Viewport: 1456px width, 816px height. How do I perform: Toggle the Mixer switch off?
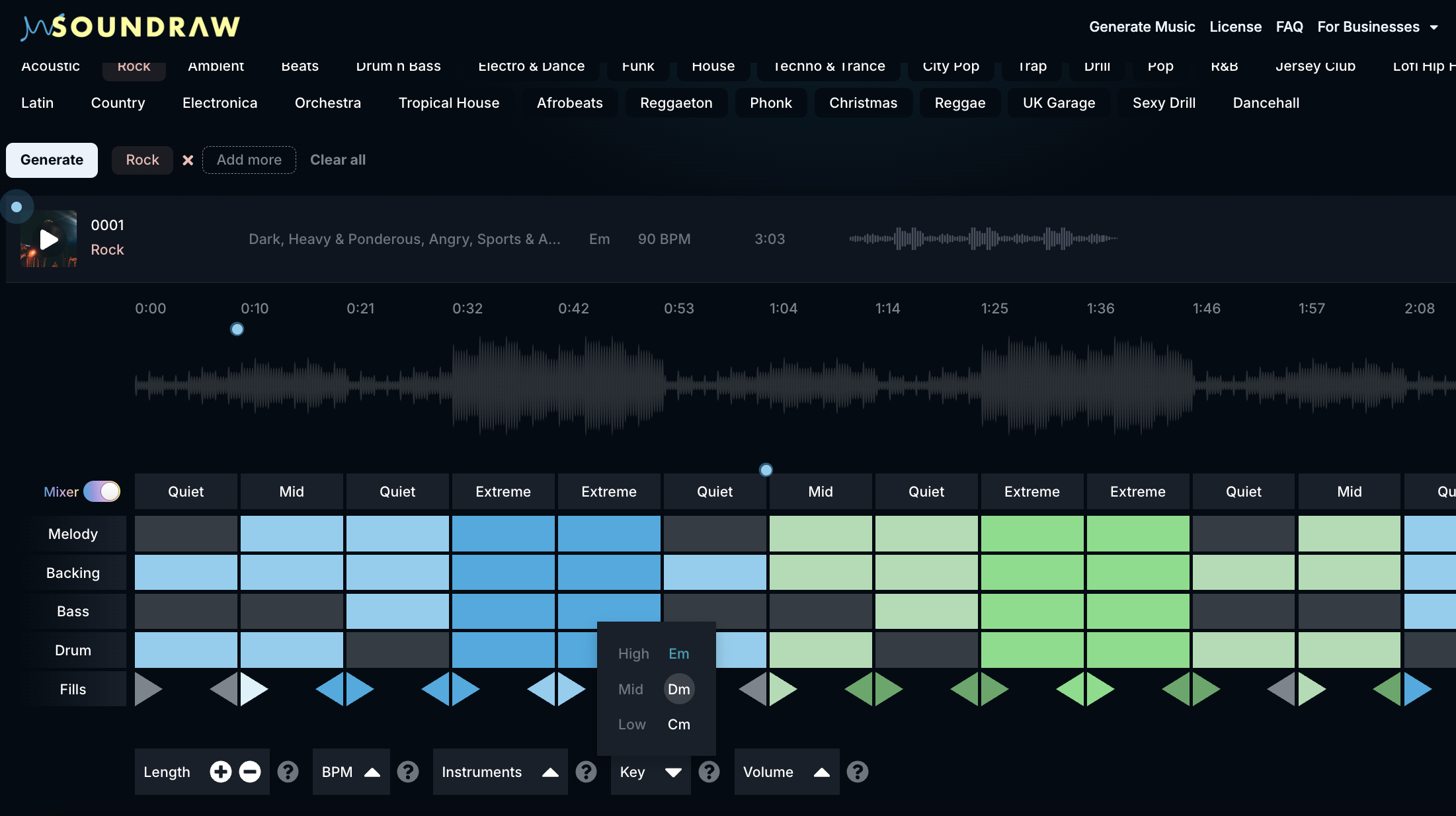(x=102, y=491)
